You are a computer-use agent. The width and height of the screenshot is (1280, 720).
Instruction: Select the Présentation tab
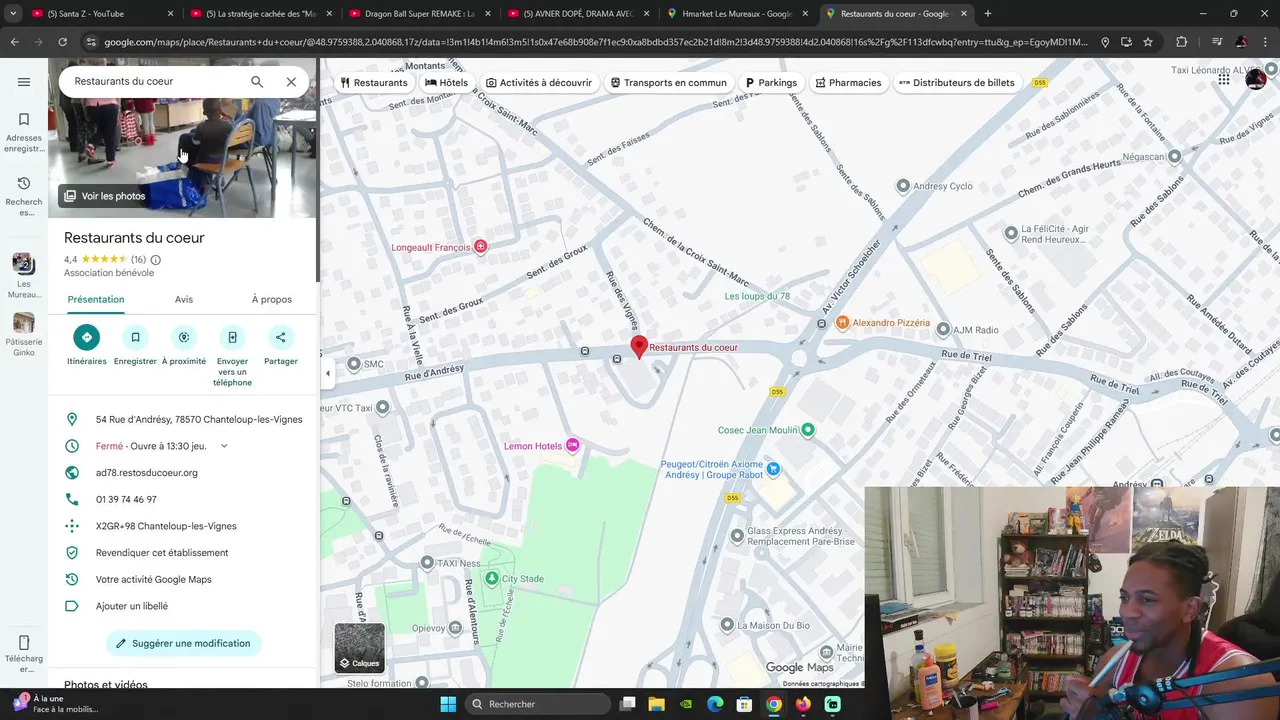[x=96, y=299]
